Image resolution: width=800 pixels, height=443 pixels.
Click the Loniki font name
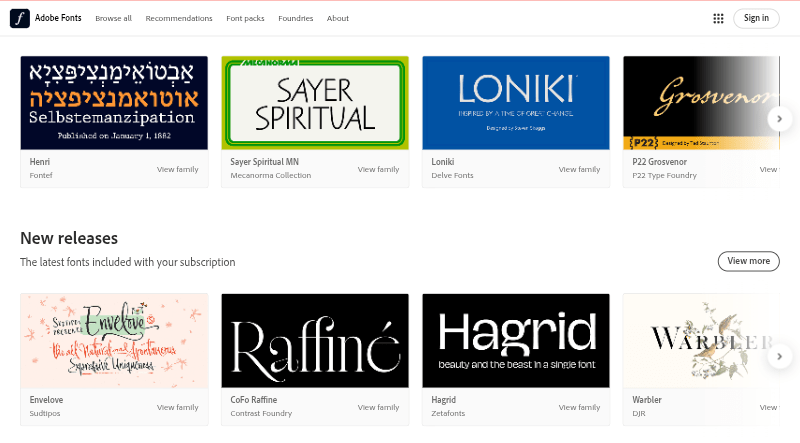click(x=443, y=162)
